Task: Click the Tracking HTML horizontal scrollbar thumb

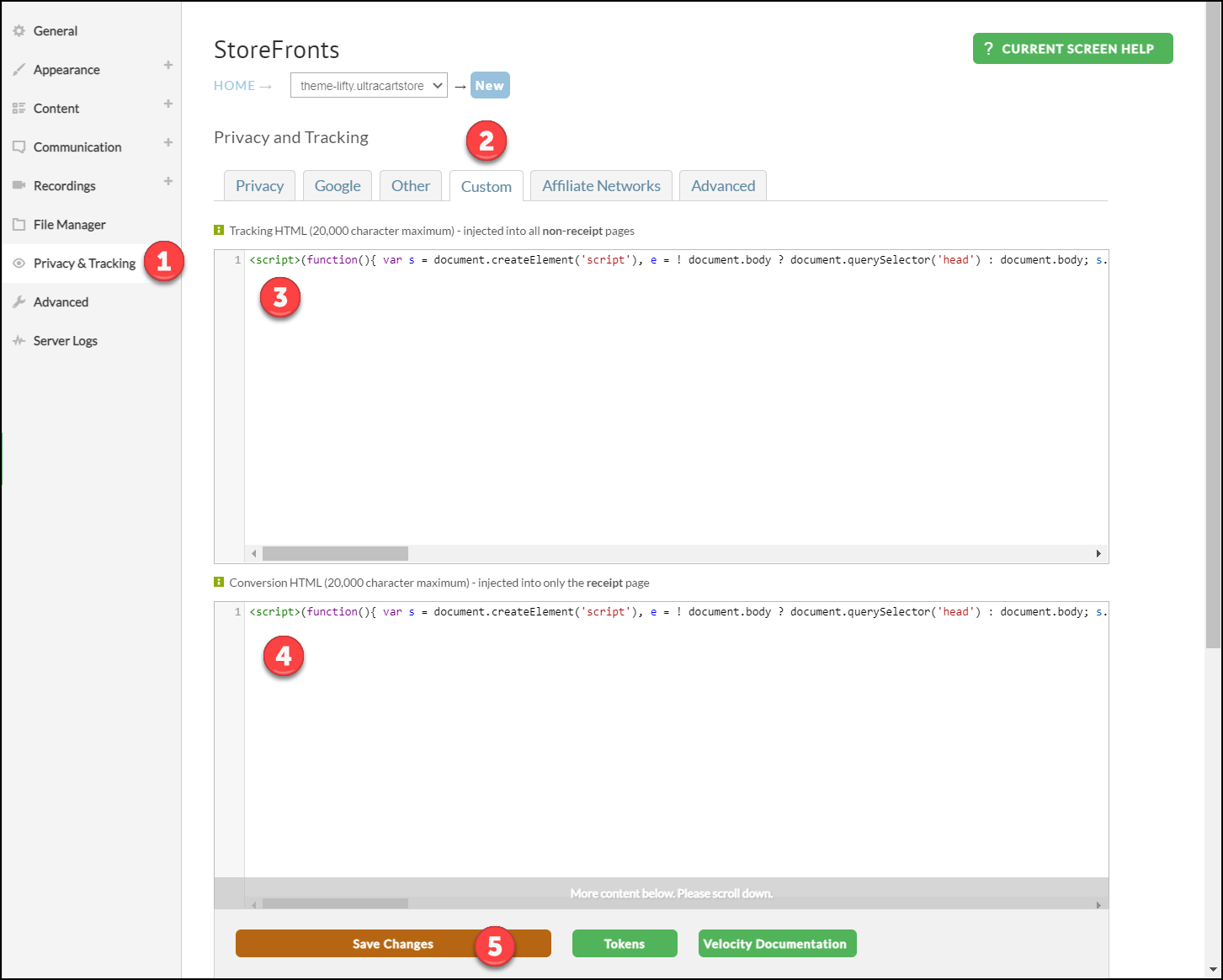Action: (x=335, y=553)
